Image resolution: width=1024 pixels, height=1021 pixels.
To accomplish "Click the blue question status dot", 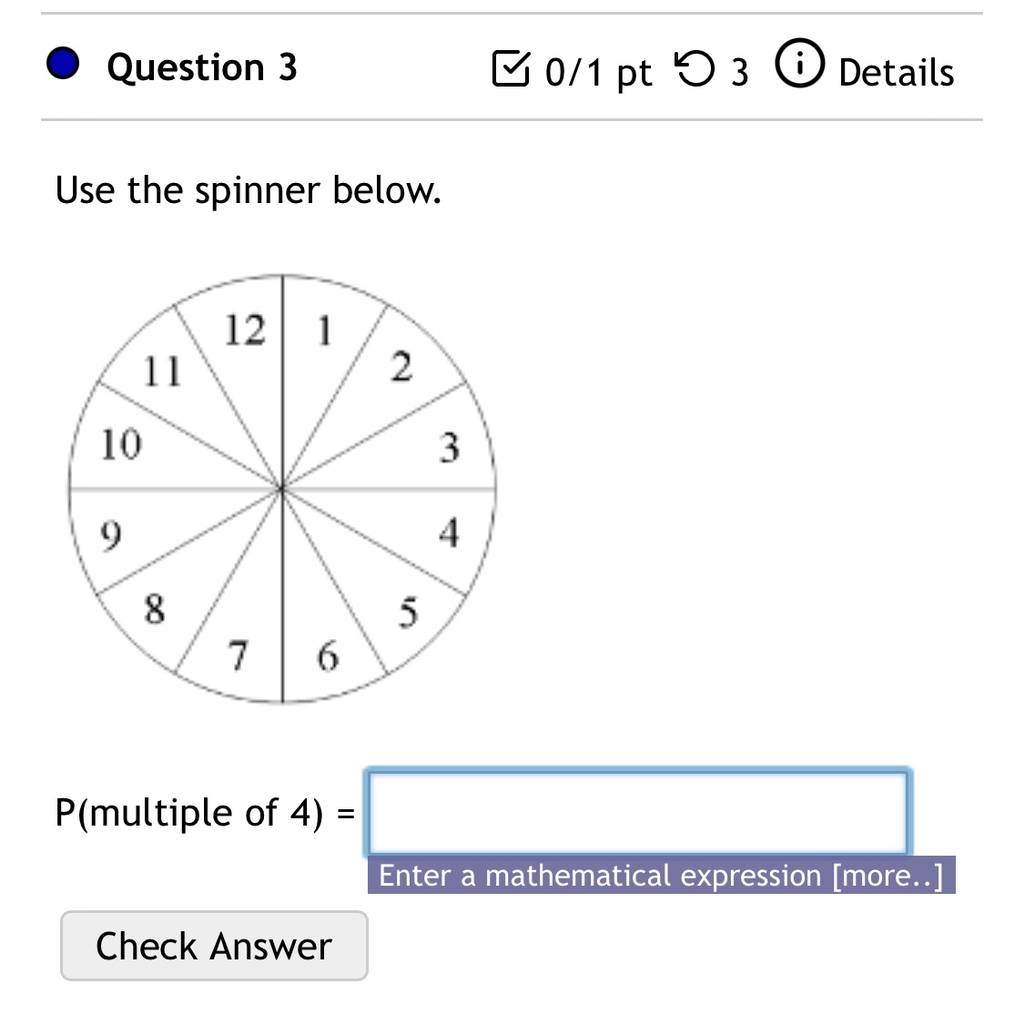I will 63,64.
